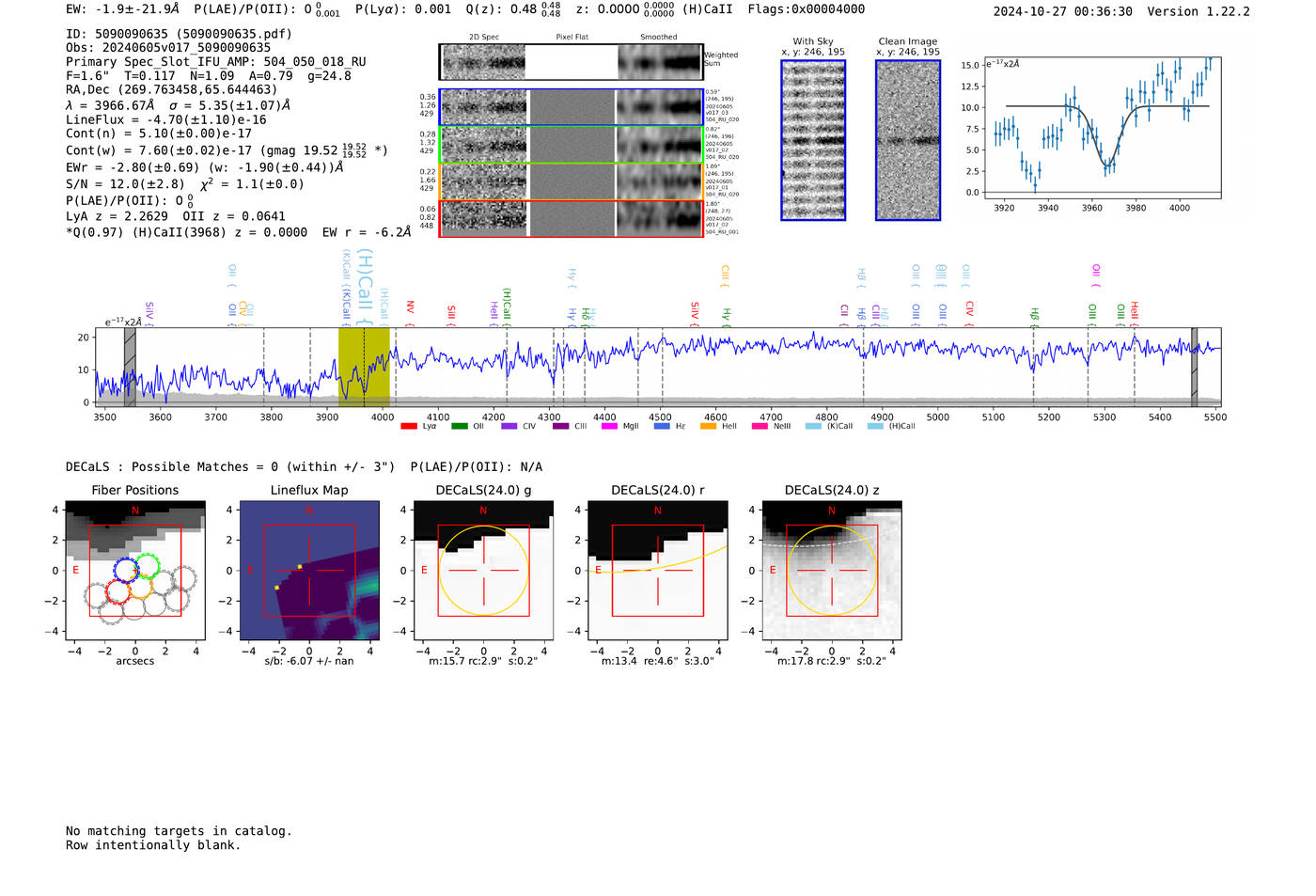Click the red Lyα legend swatch
The image size is (1316, 896).
pos(409,427)
